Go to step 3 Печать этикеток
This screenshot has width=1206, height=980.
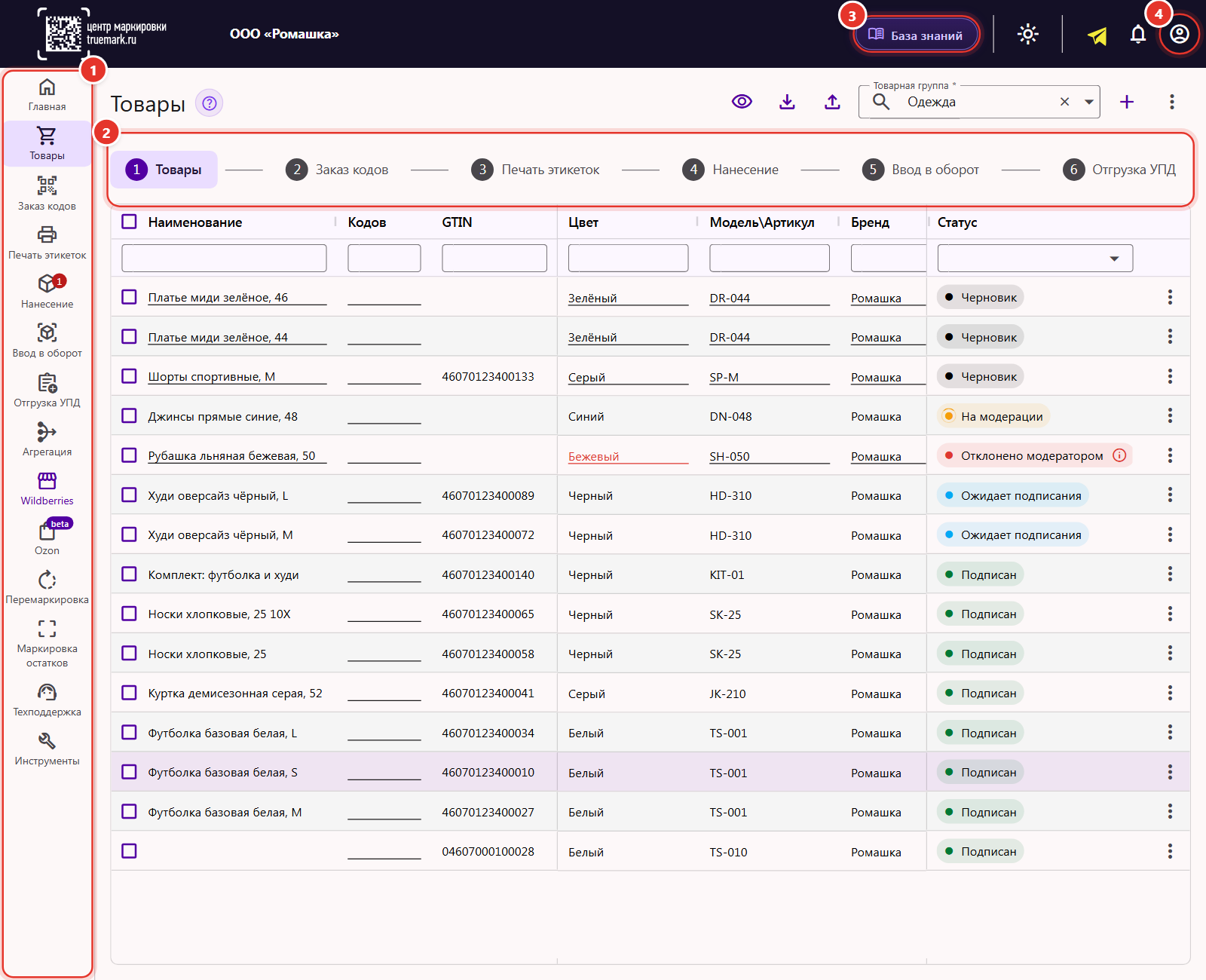tap(536, 170)
